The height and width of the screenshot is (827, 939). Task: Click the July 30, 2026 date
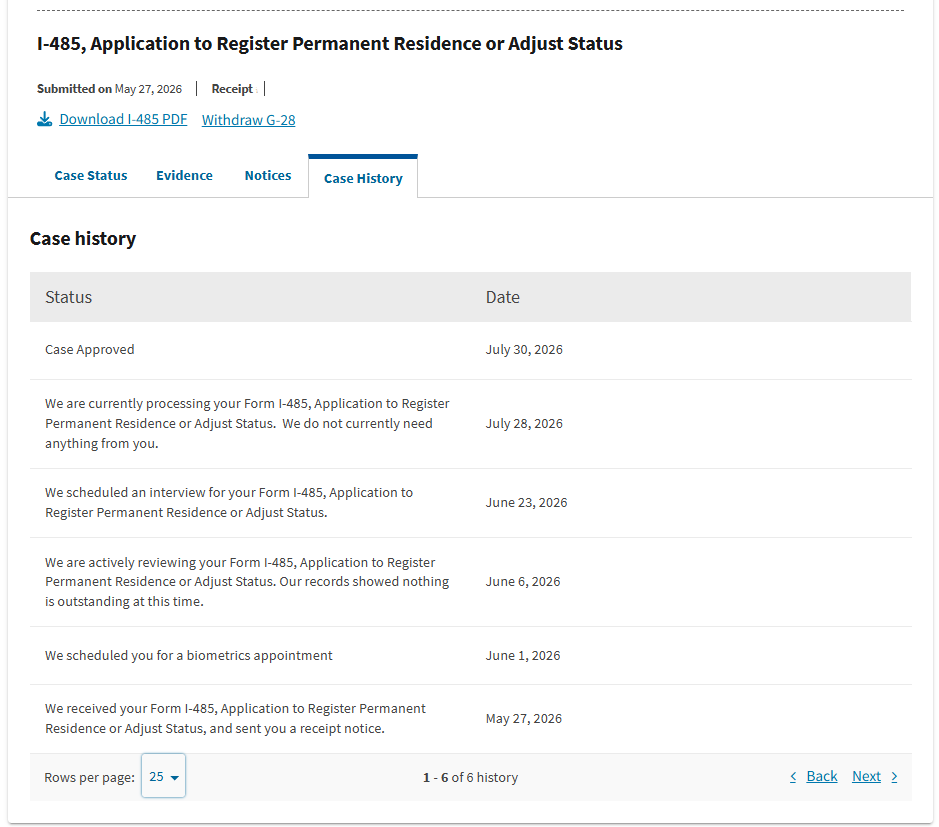(x=524, y=350)
